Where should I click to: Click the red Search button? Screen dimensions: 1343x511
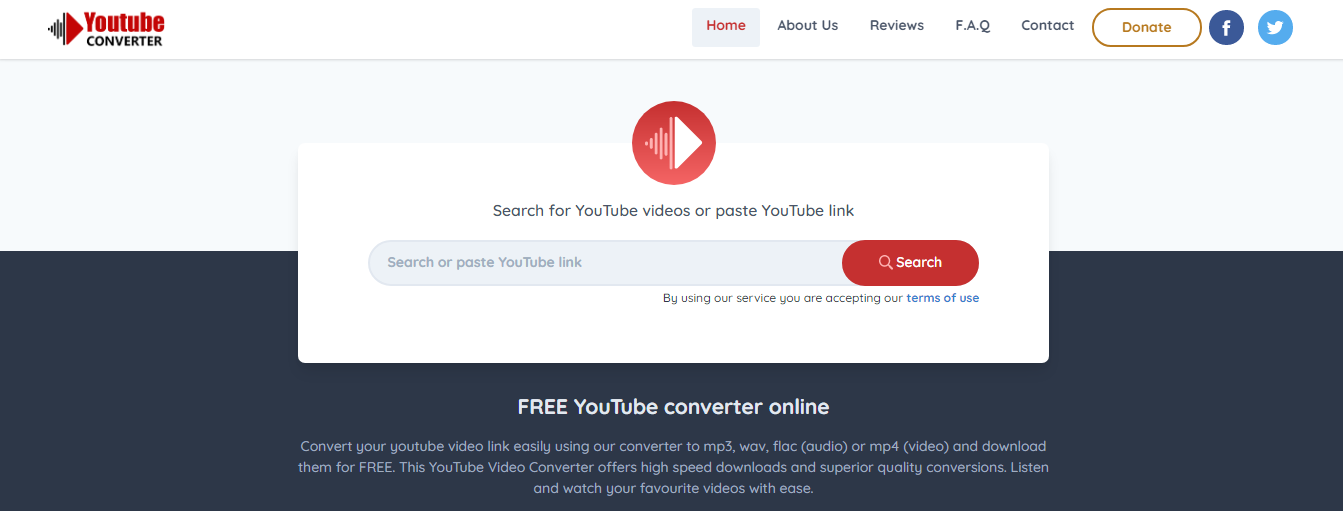pyautogui.click(x=910, y=263)
